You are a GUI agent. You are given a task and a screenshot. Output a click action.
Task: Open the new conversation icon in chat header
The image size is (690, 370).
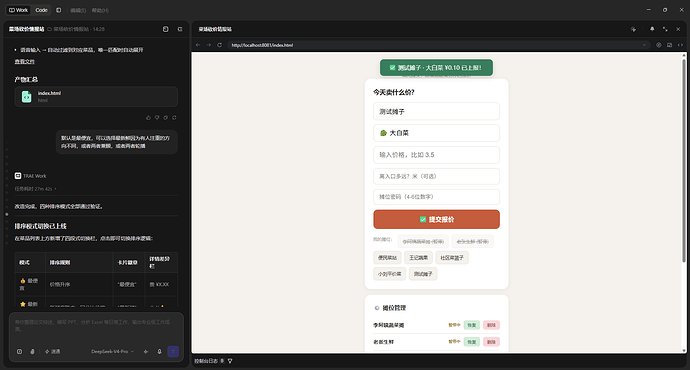click(165, 29)
